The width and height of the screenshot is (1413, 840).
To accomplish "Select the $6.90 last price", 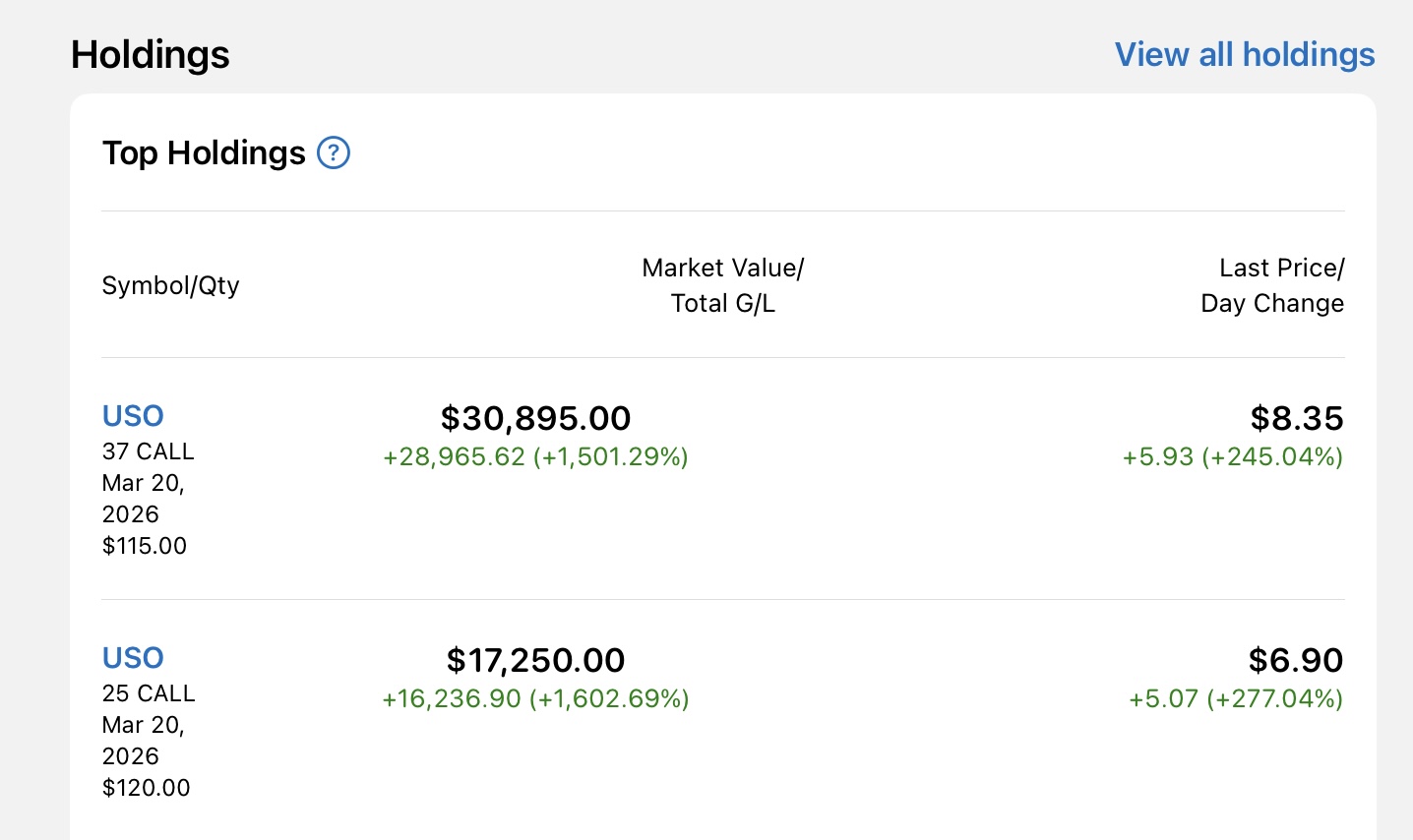I will [x=1295, y=660].
